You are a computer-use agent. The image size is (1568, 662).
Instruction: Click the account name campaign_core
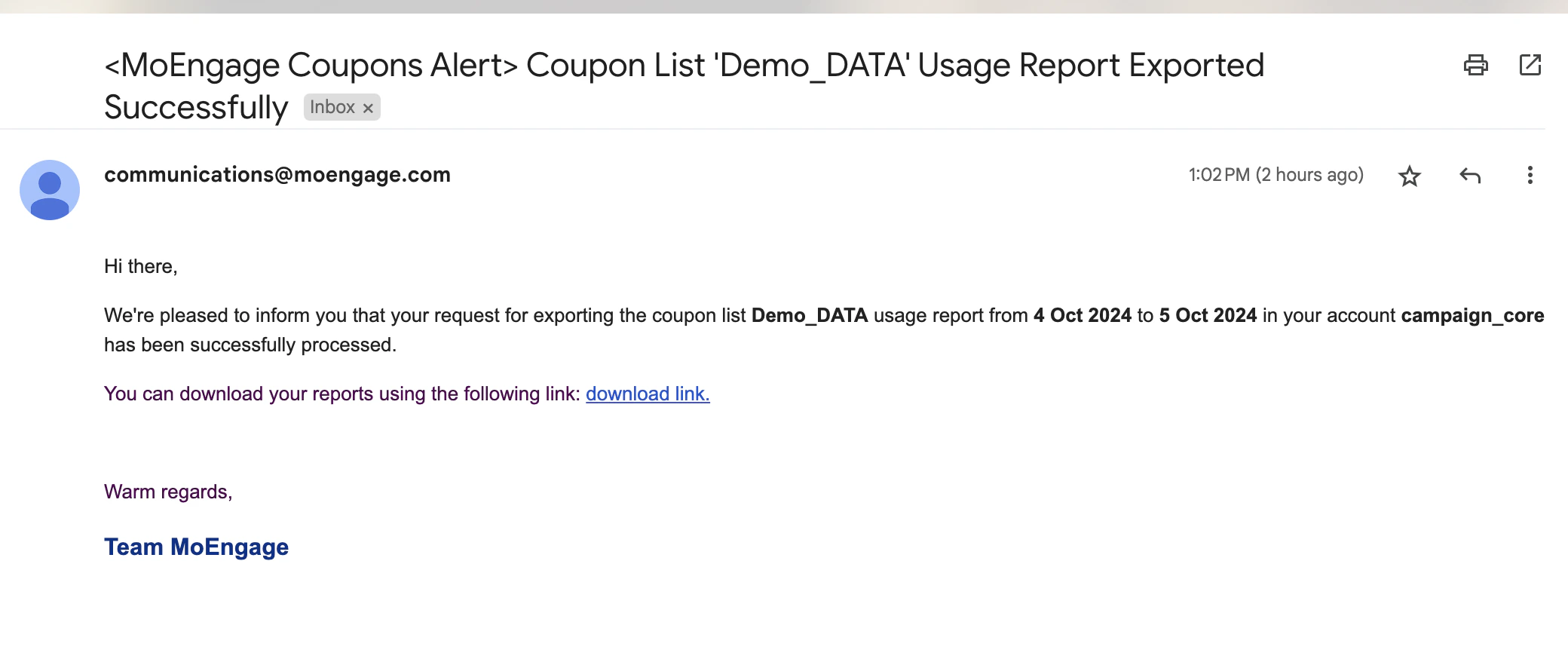click(x=1472, y=315)
